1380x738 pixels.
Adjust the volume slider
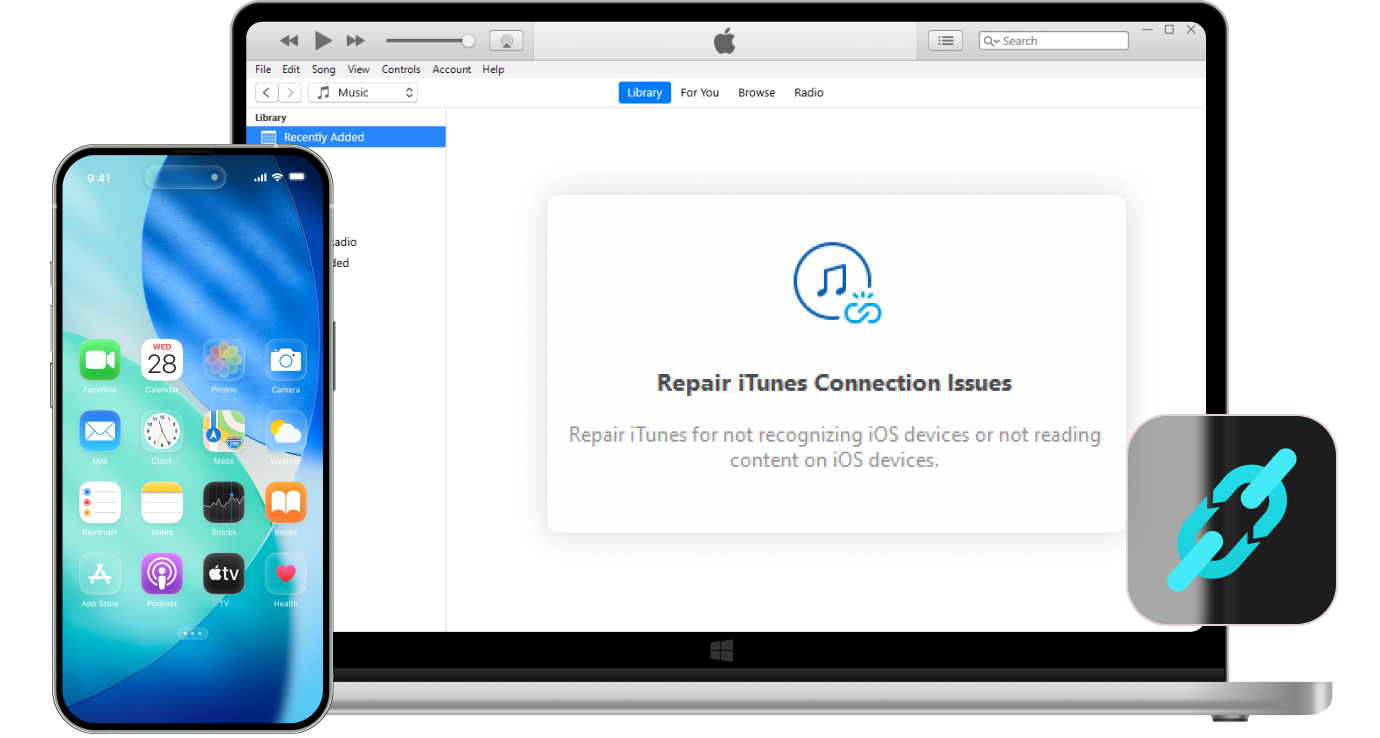[x=430, y=40]
